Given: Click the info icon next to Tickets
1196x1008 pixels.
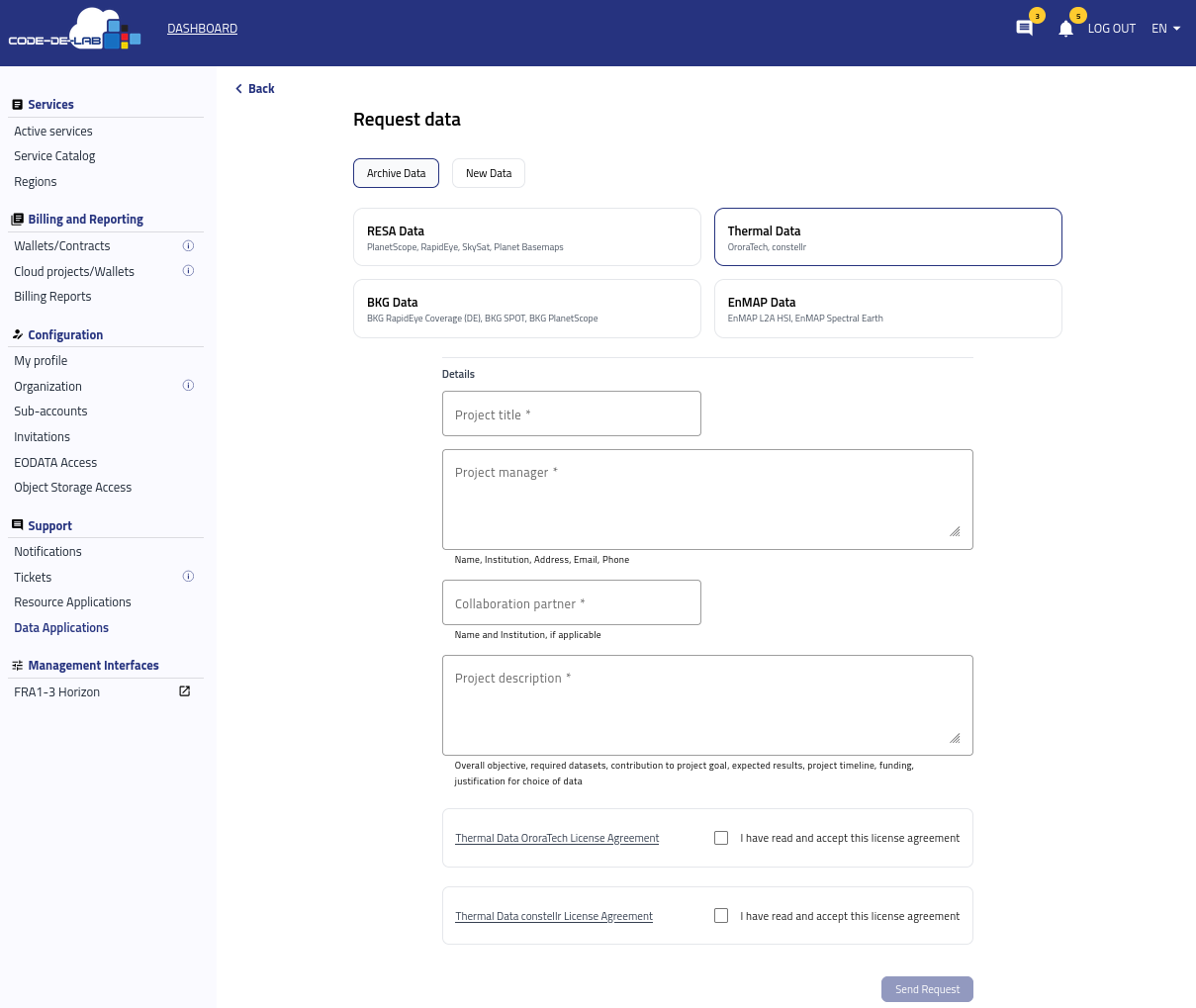Looking at the screenshot, I should [188, 577].
